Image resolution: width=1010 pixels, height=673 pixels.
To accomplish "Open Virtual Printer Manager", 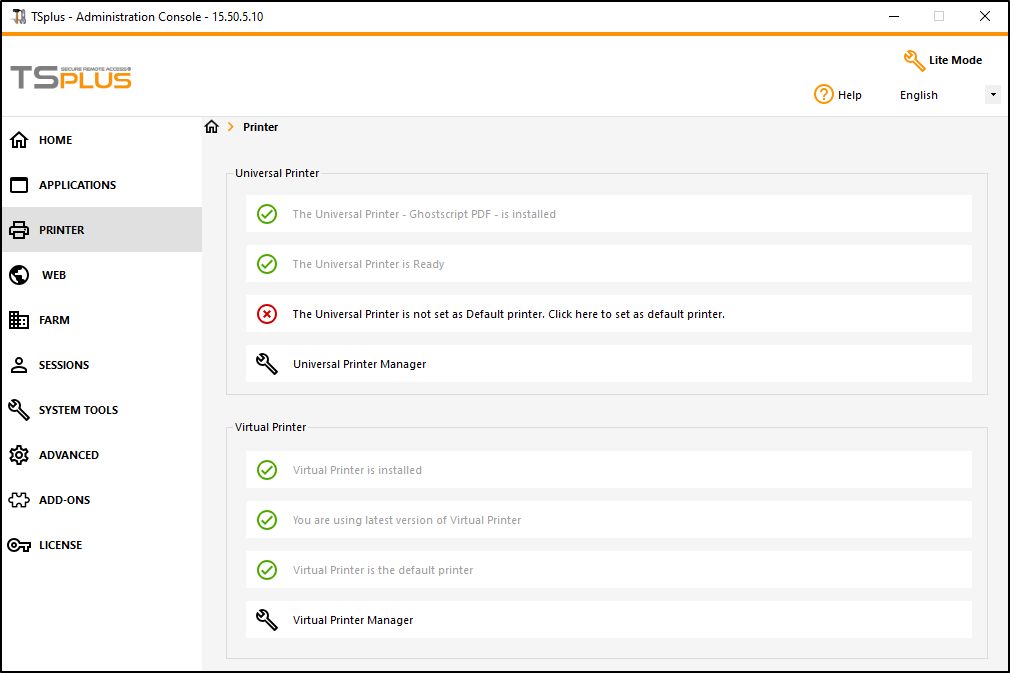I will coord(350,620).
